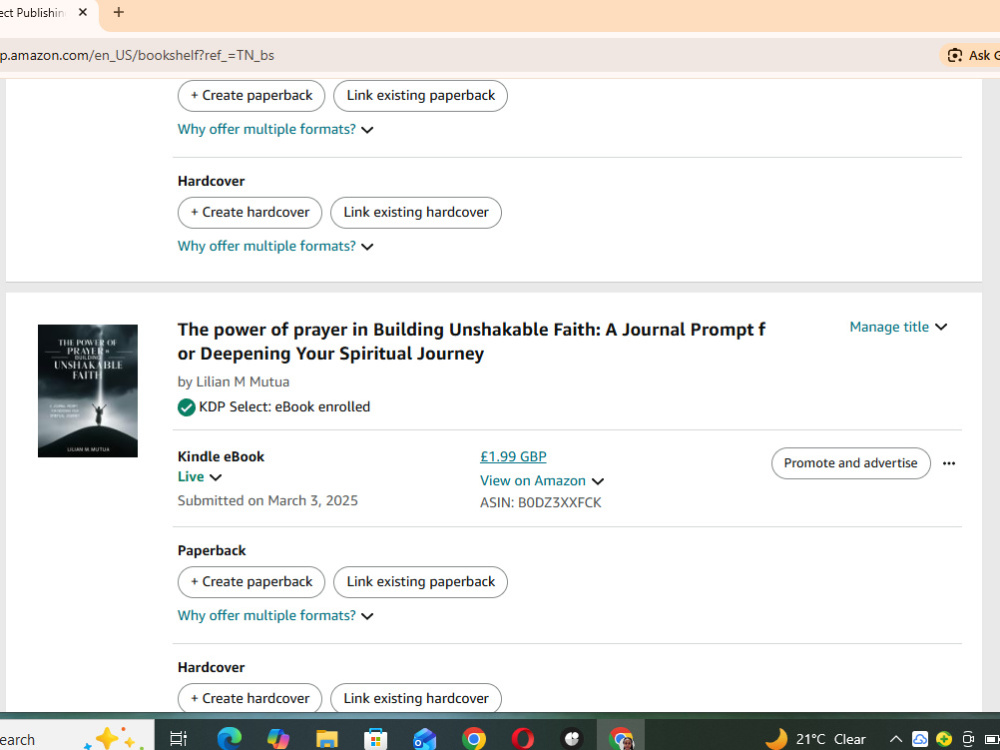The height and width of the screenshot is (750, 1000).
Task: Click Create paperback in the upper book card
Action: (x=251, y=96)
